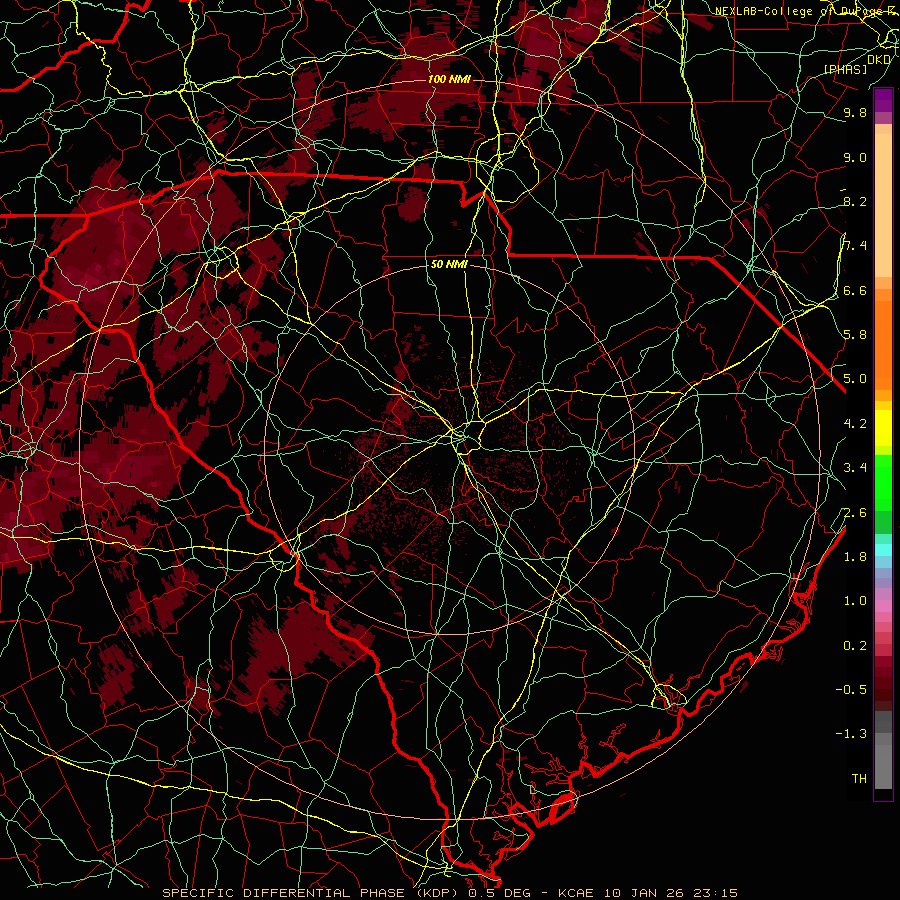
Task: Click the purple swatch at the legend top
Action: coord(883,100)
